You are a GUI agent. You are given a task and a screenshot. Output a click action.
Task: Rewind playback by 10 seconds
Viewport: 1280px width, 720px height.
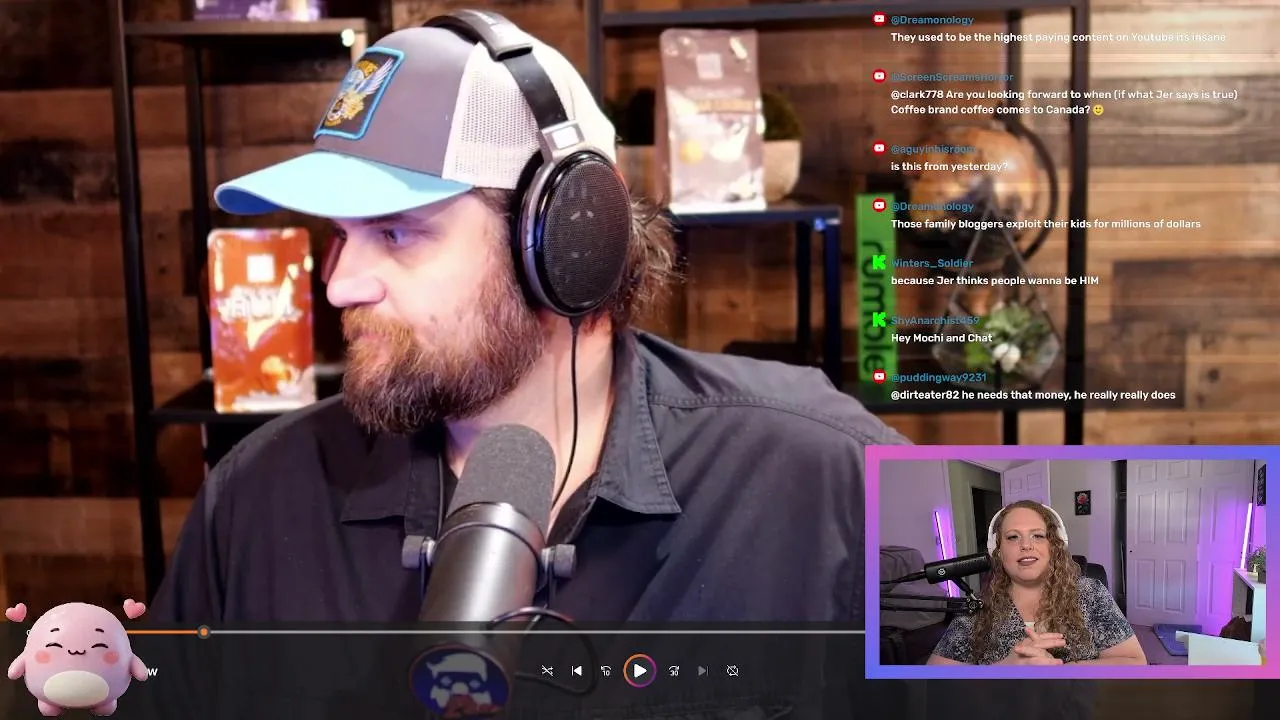(606, 671)
